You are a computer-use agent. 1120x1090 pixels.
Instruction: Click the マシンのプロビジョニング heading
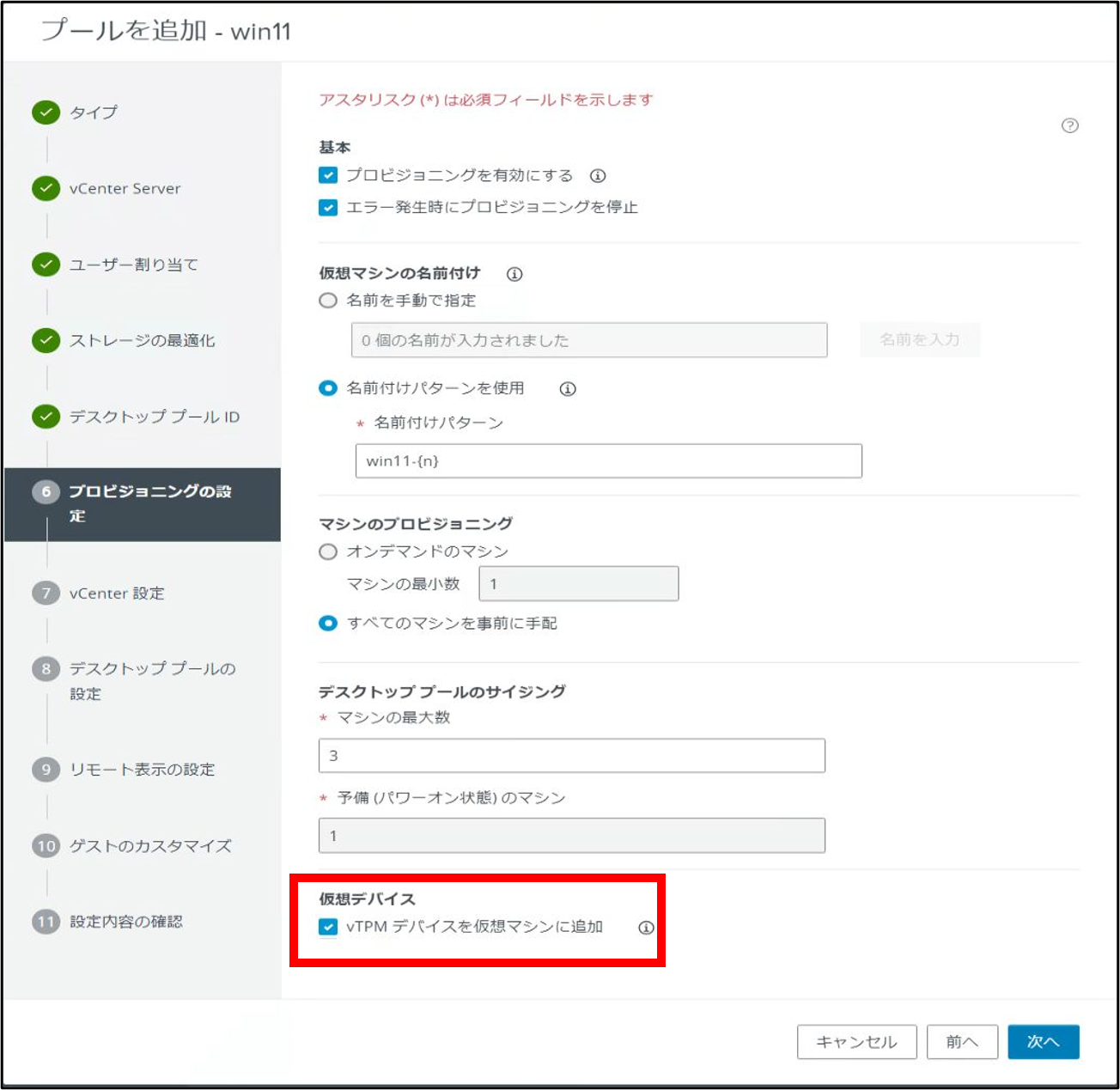click(x=416, y=524)
